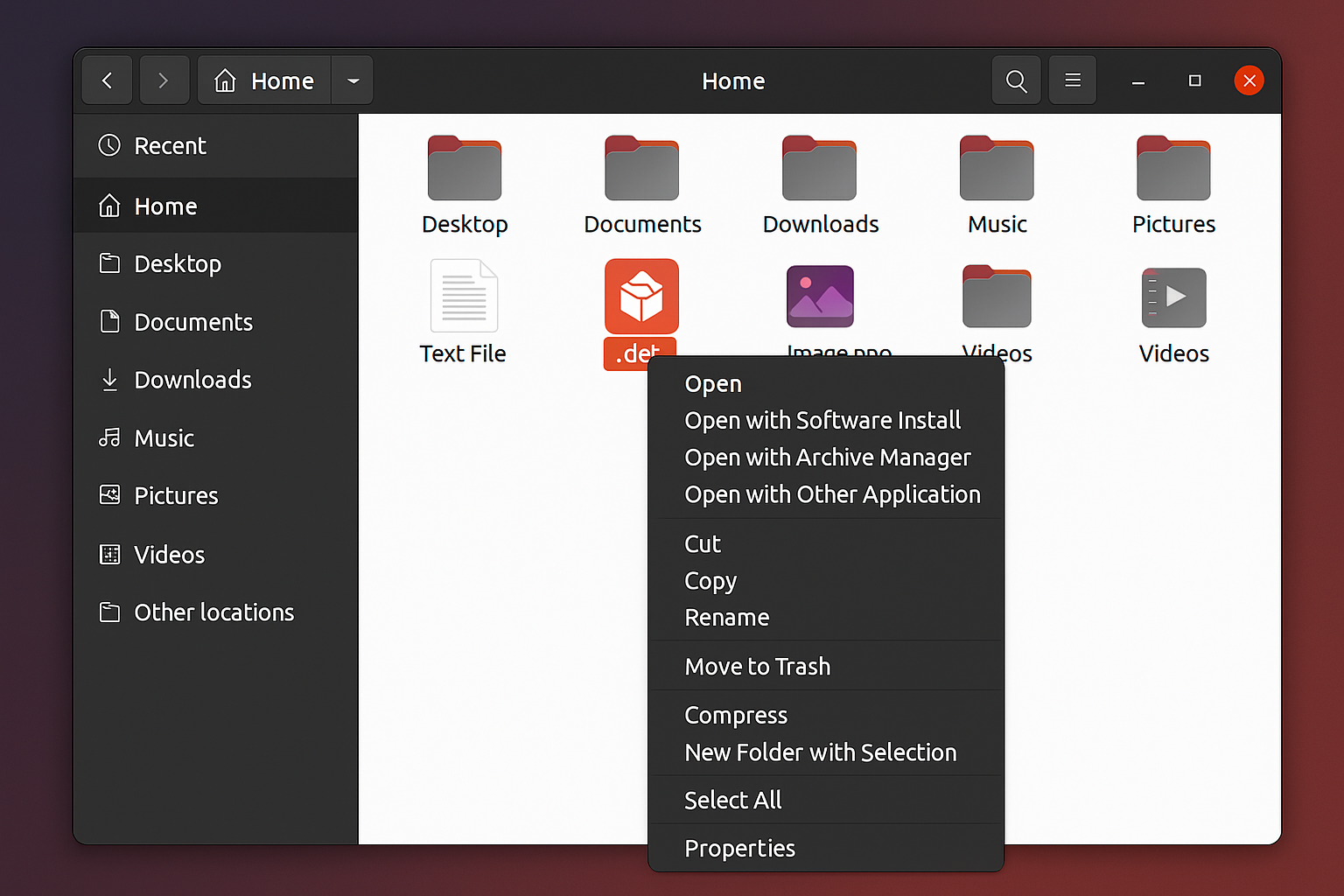This screenshot has width=1344, height=896.
Task: Choose Open with Archive Manager
Action: (827, 457)
